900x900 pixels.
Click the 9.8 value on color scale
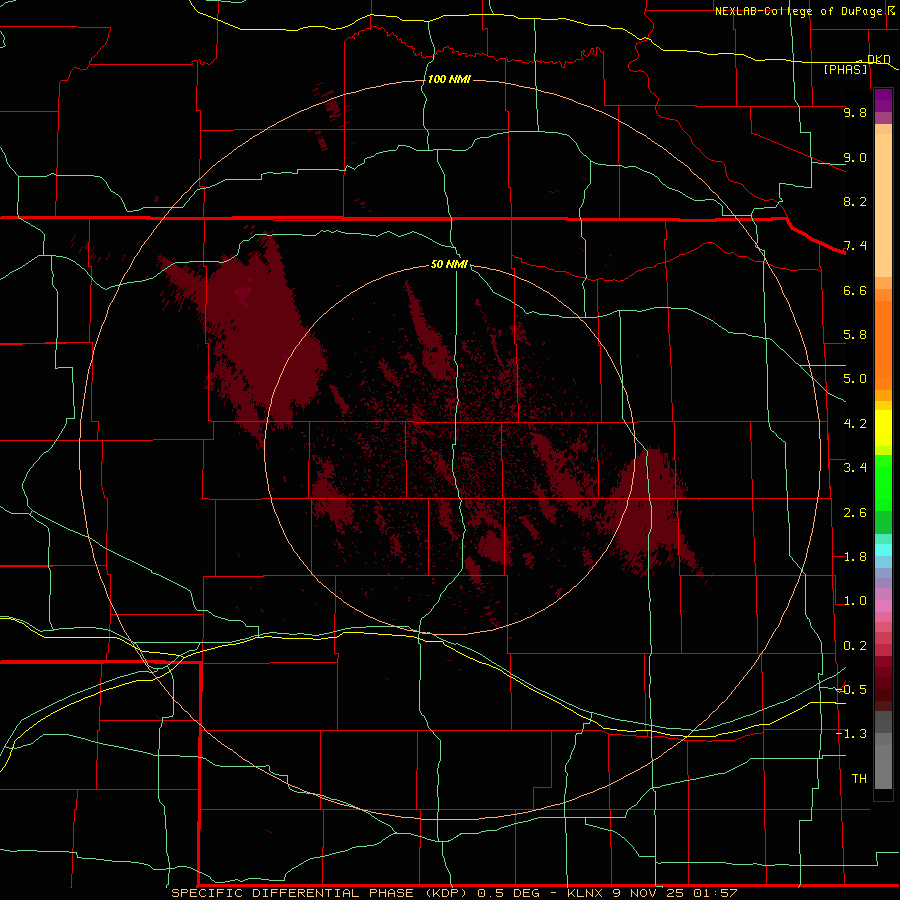click(x=855, y=112)
